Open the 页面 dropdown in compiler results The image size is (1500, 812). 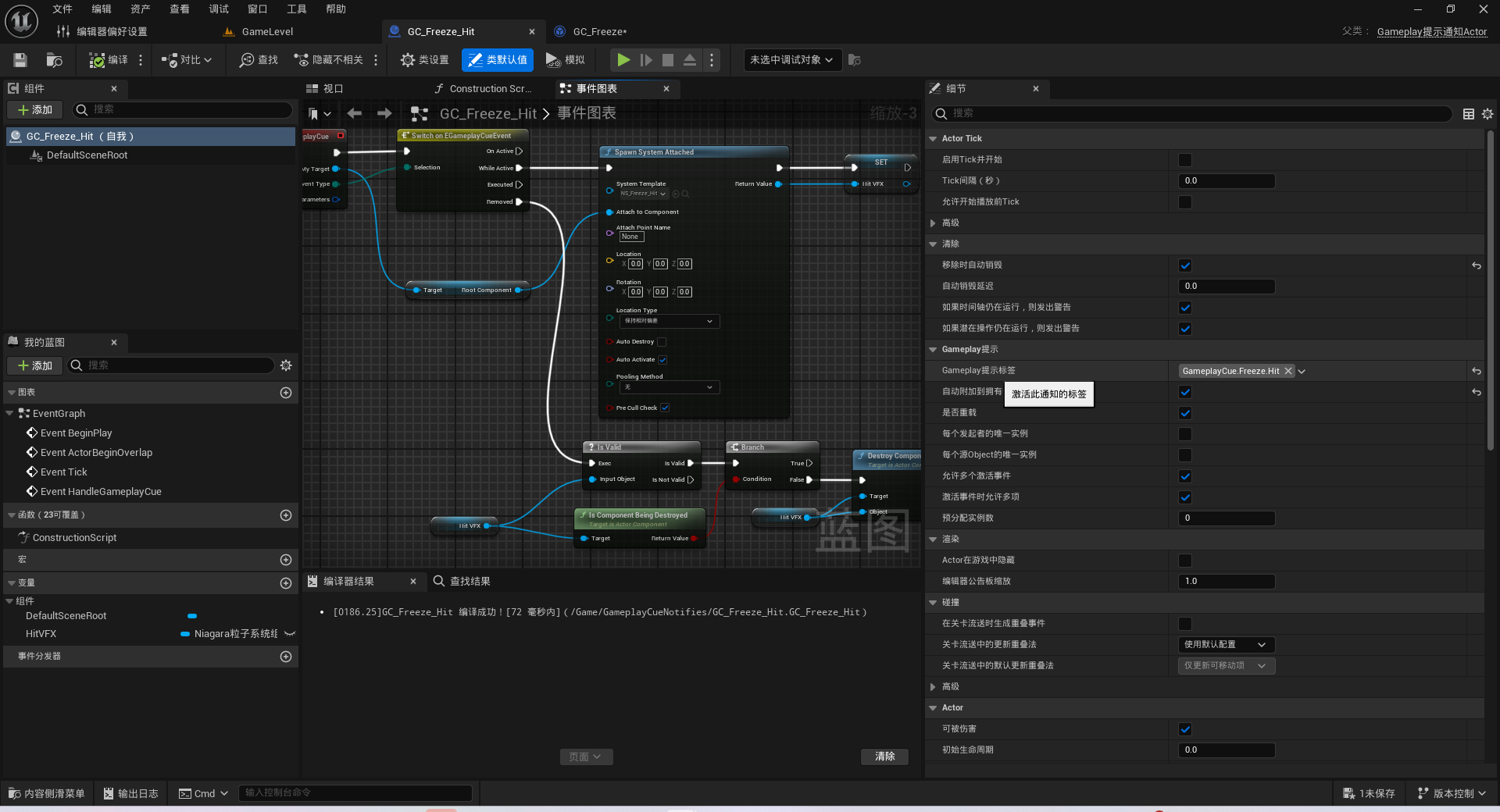coord(586,757)
